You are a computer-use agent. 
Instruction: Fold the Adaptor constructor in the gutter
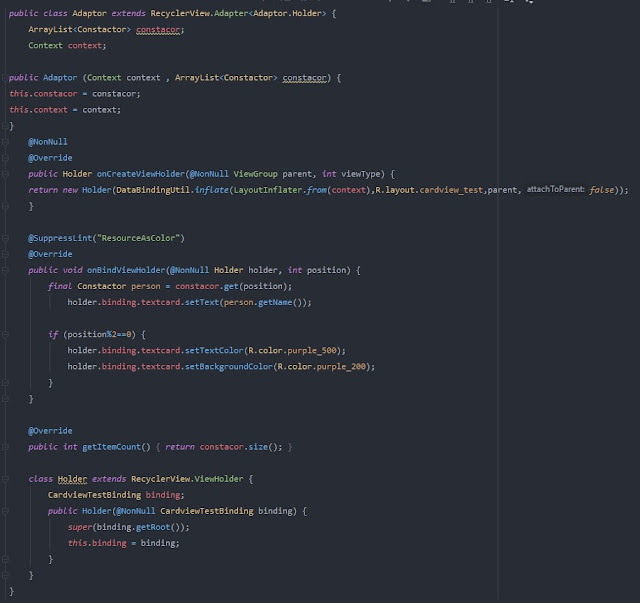point(4,77)
